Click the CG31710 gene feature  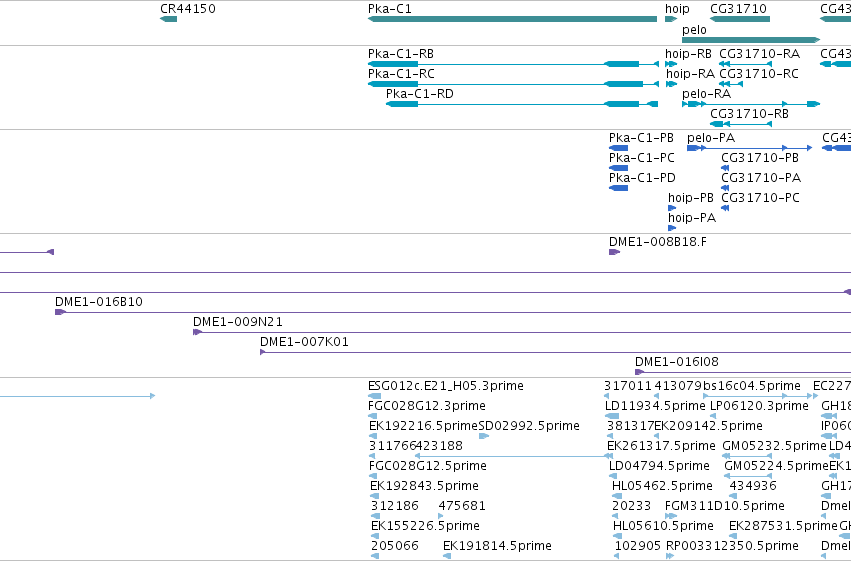(x=740, y=19)
